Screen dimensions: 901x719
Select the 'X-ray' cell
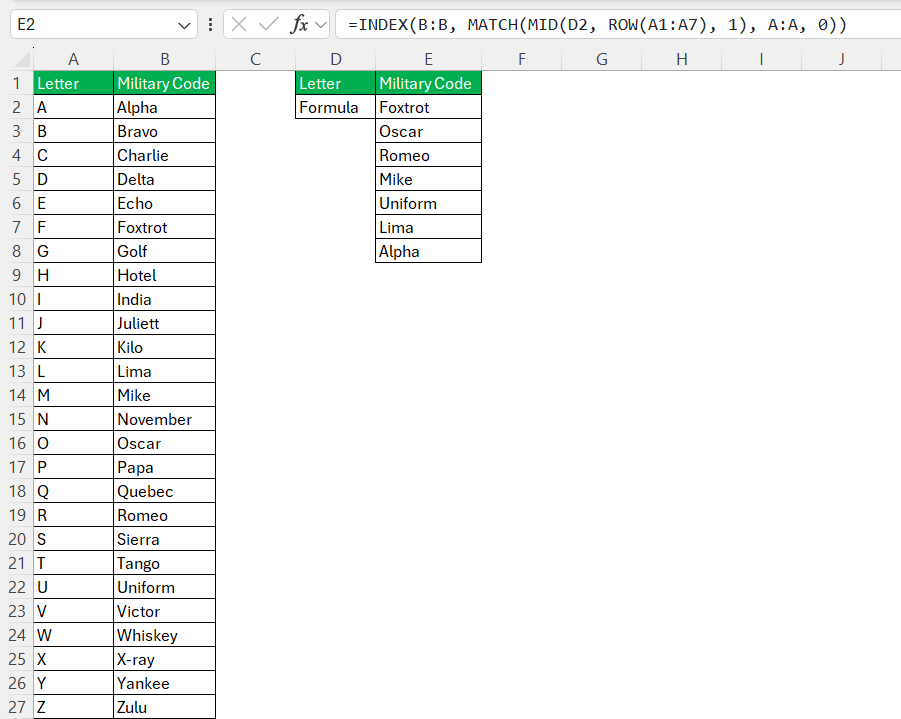(165, 659)
